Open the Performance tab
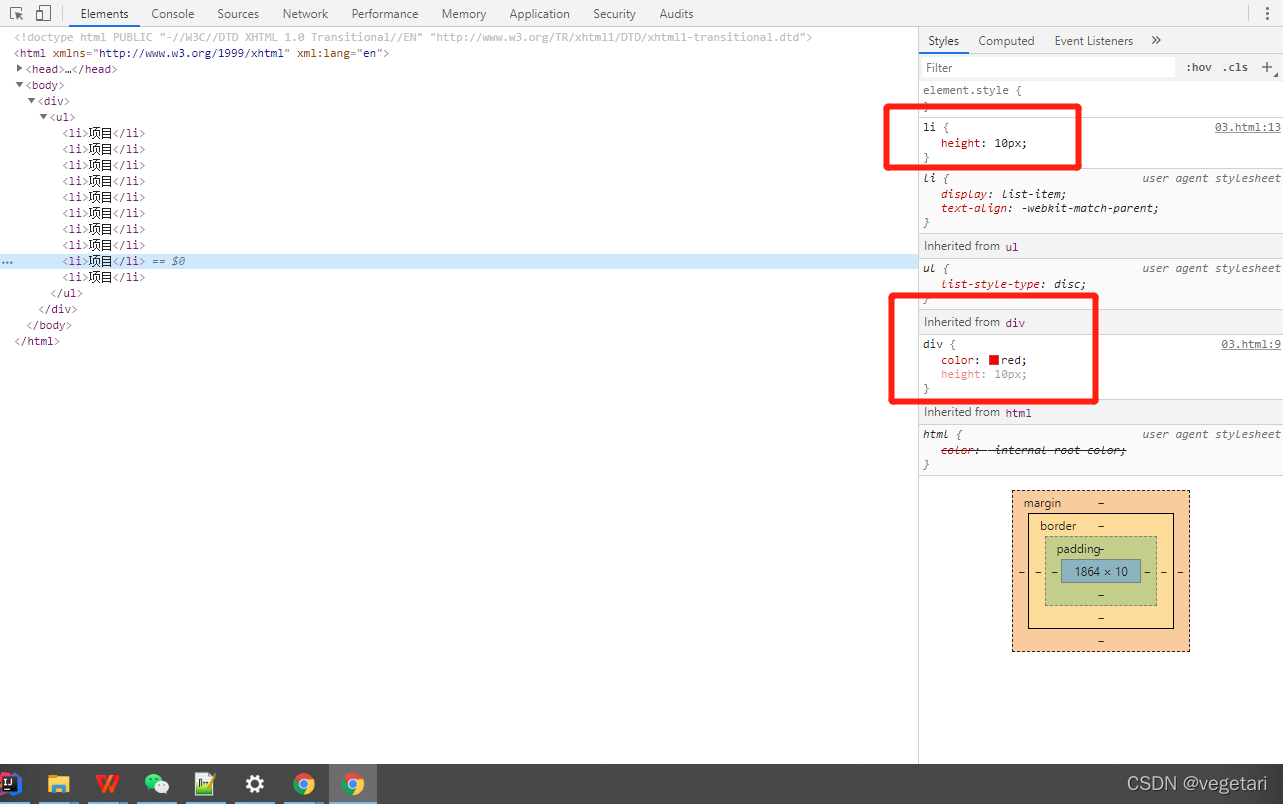The image size is (1283, 804). click(385, 14)
